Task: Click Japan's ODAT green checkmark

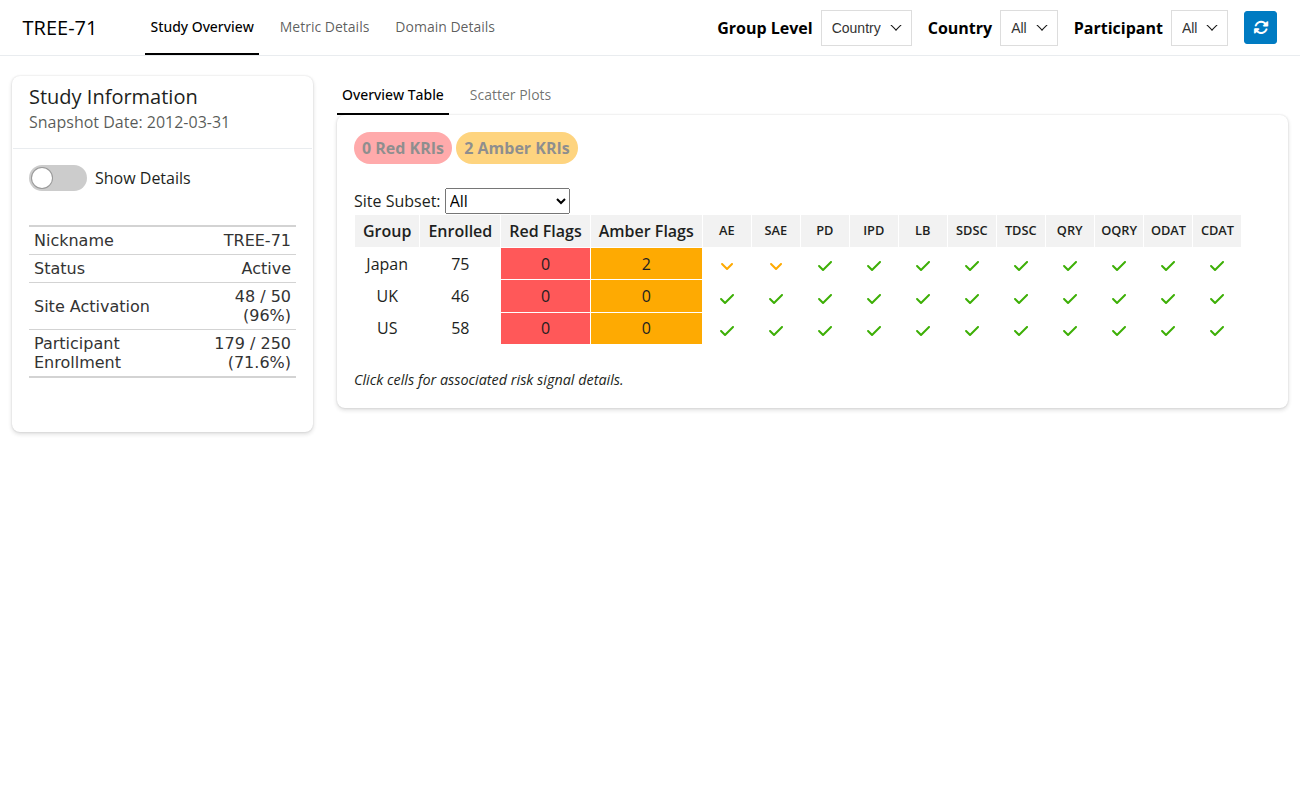Action: 1168,266
